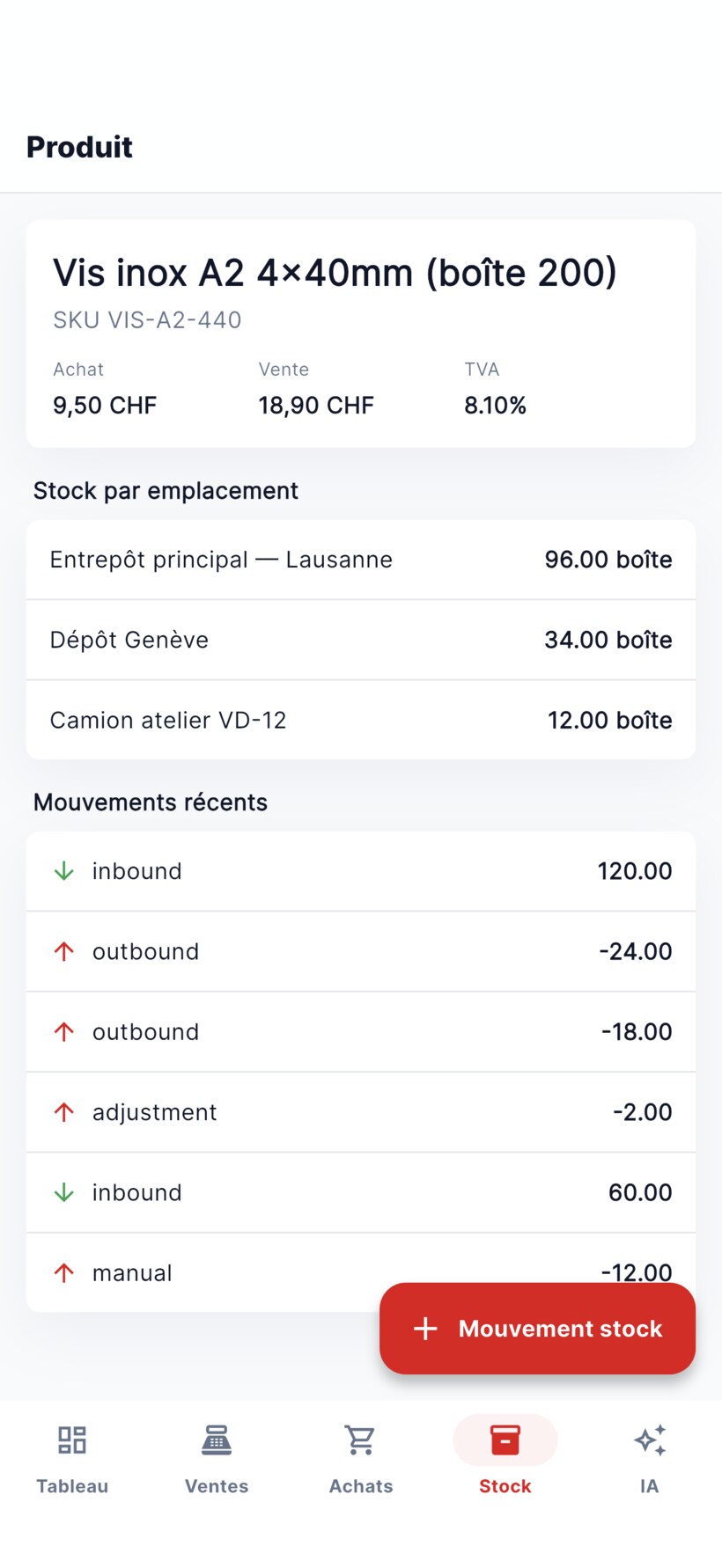Select the 96.00 boîte quantity
Image resolution: width=722 pixels, height=1568 pixels.
608,560
